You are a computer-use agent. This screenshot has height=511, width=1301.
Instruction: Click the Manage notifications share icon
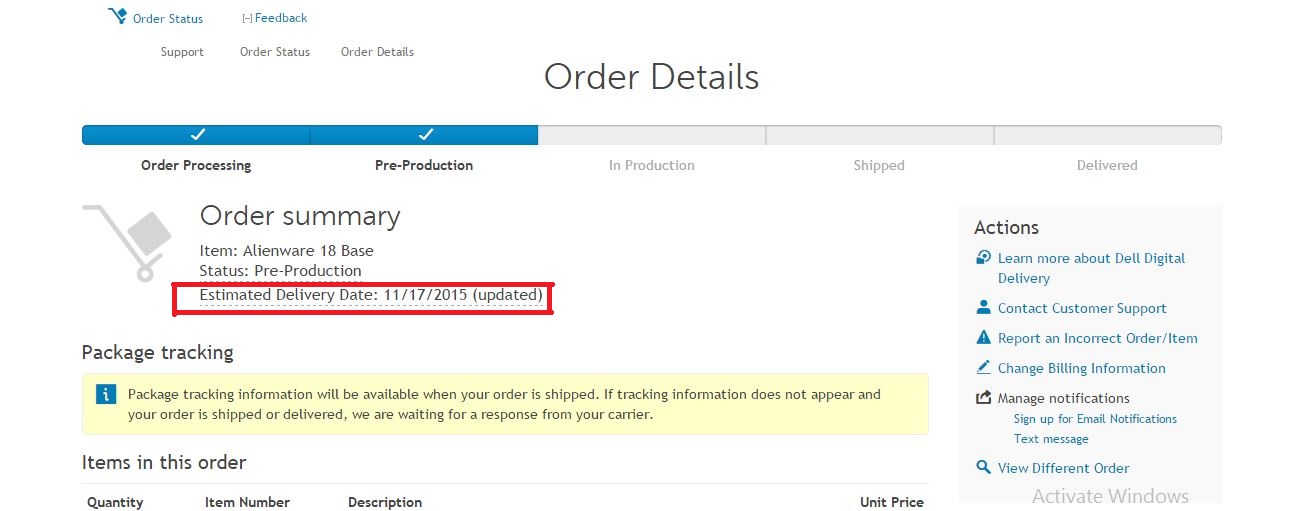[983, 398]
